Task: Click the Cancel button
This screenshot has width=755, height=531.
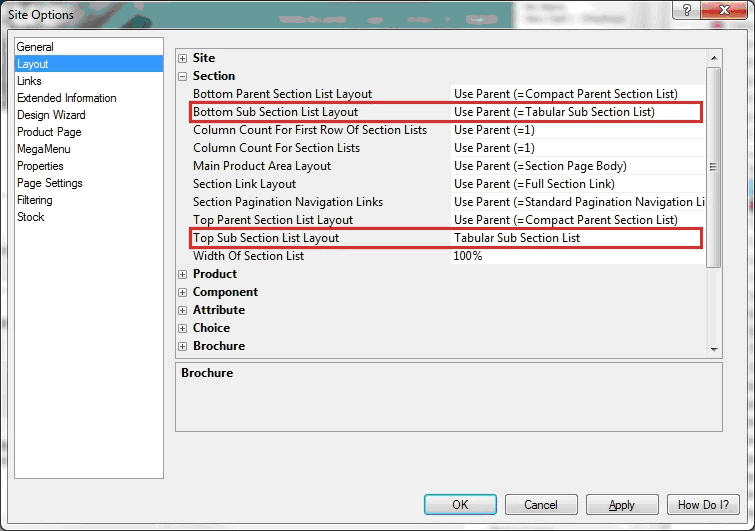Action: pos(541,505)
